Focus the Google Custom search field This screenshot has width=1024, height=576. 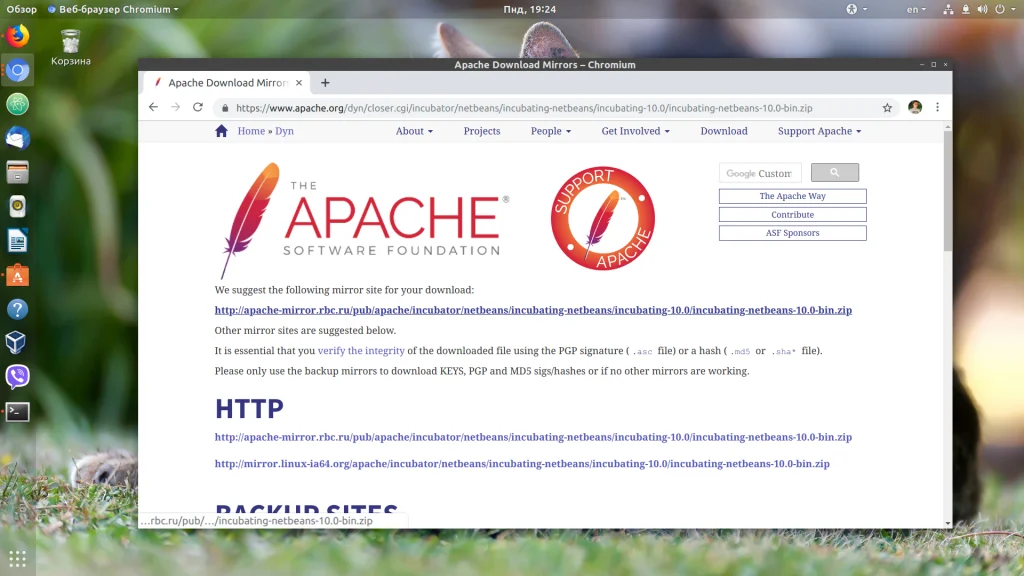click(760, 173)
